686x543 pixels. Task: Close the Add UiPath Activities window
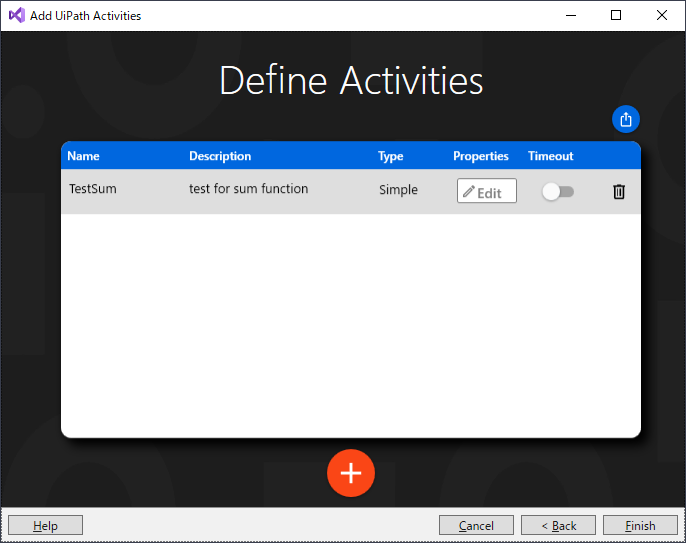coord(662,15)
